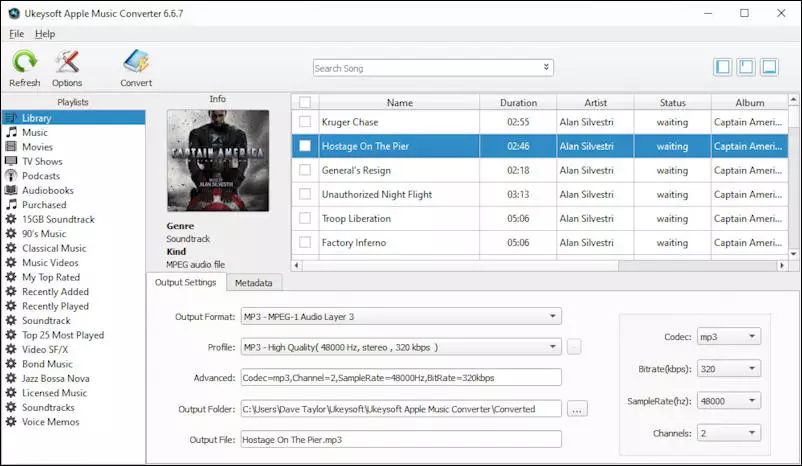Open Podcasts playlist in sidebar
The width and height of the screenshot is (802, 466).
[41, 176]
